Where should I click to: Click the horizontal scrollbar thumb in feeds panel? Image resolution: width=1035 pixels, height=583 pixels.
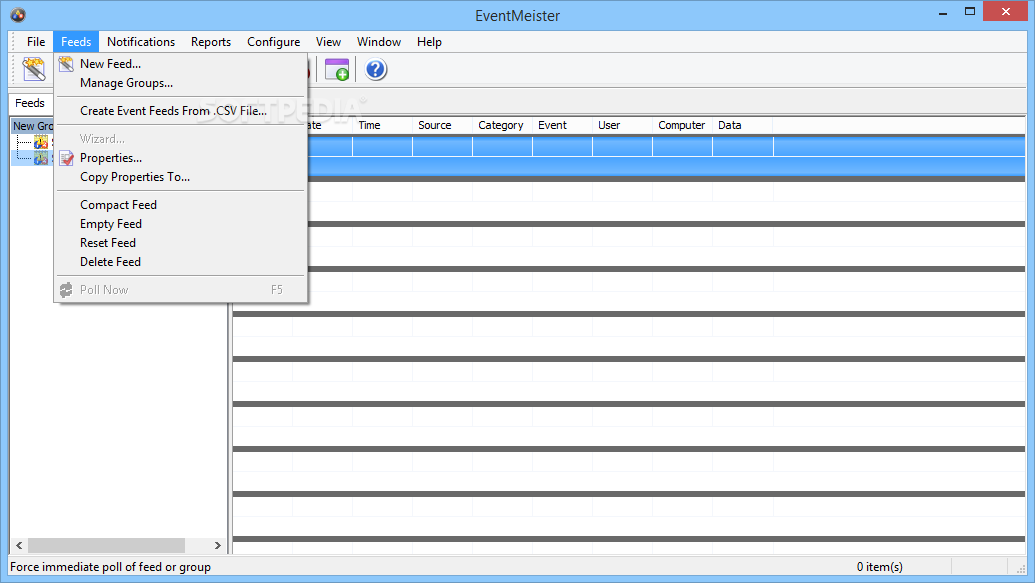point(106,545)
